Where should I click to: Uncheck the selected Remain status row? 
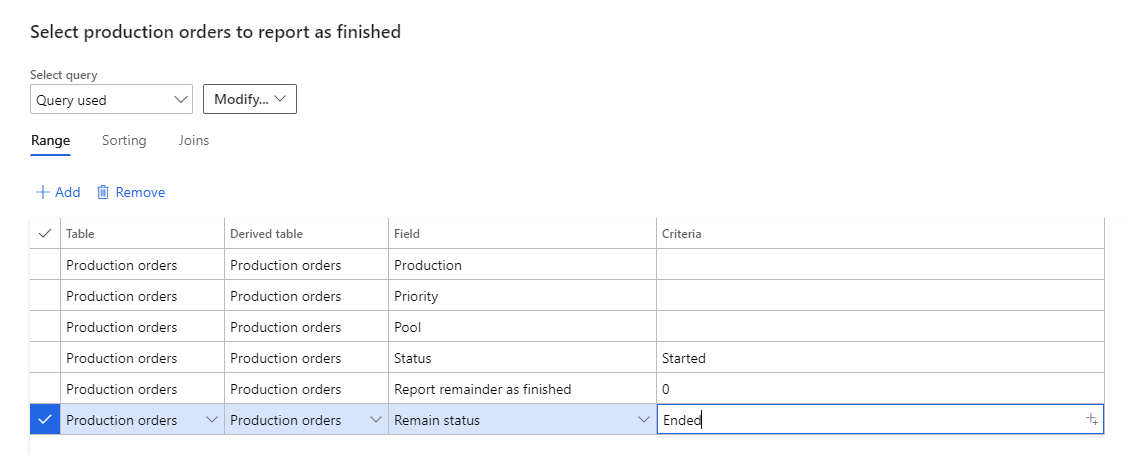(44, 420)
